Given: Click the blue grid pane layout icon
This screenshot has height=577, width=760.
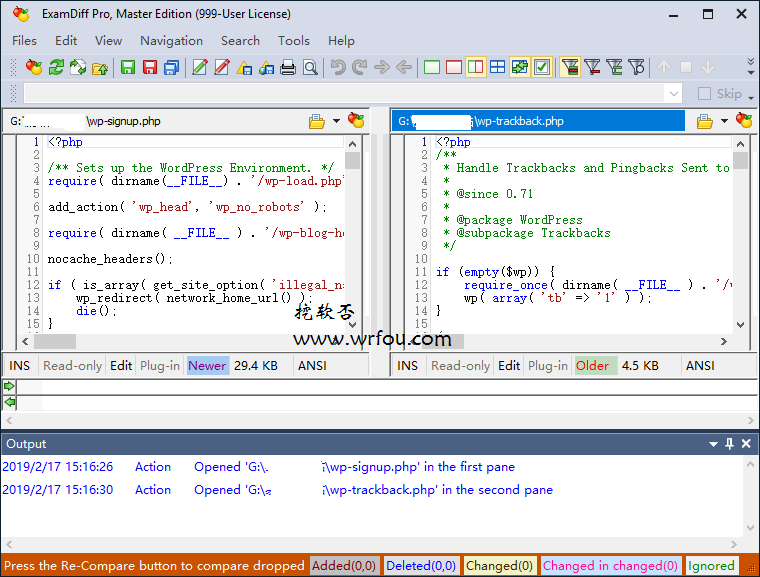Looking at the screenshot, I should [497, 67].
